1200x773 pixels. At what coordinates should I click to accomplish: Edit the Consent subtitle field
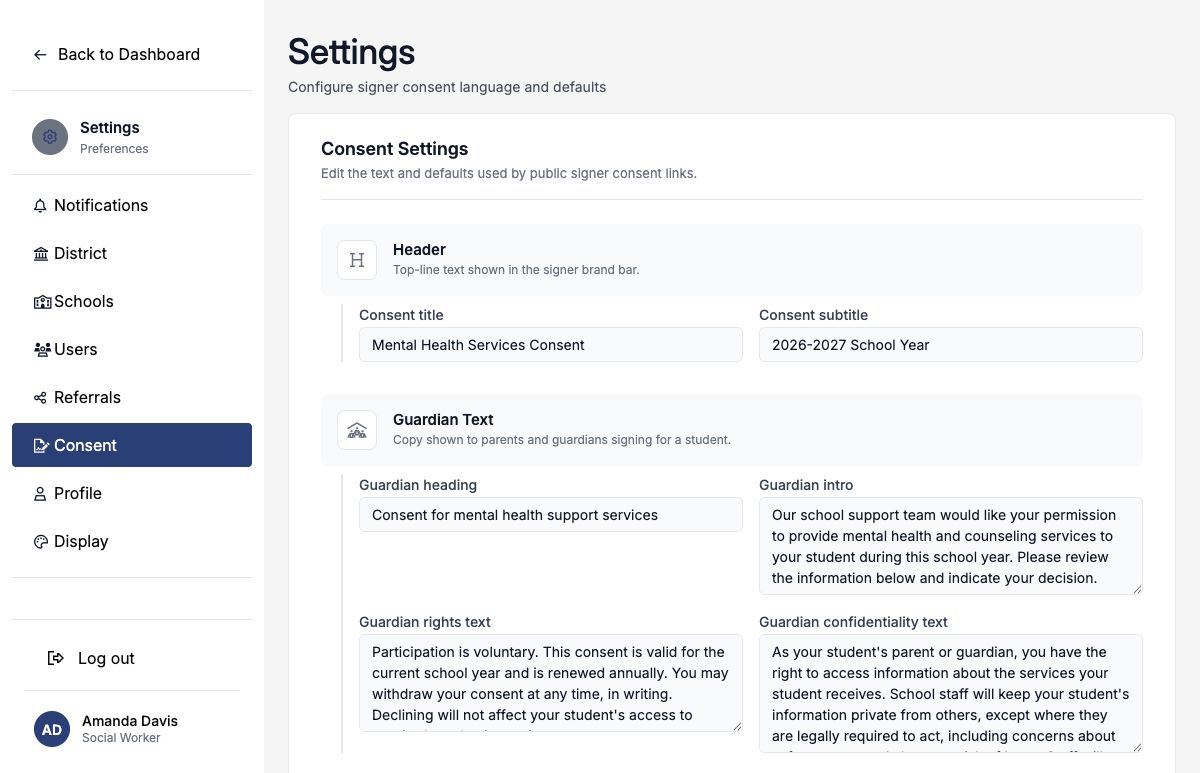click(951, 345)
